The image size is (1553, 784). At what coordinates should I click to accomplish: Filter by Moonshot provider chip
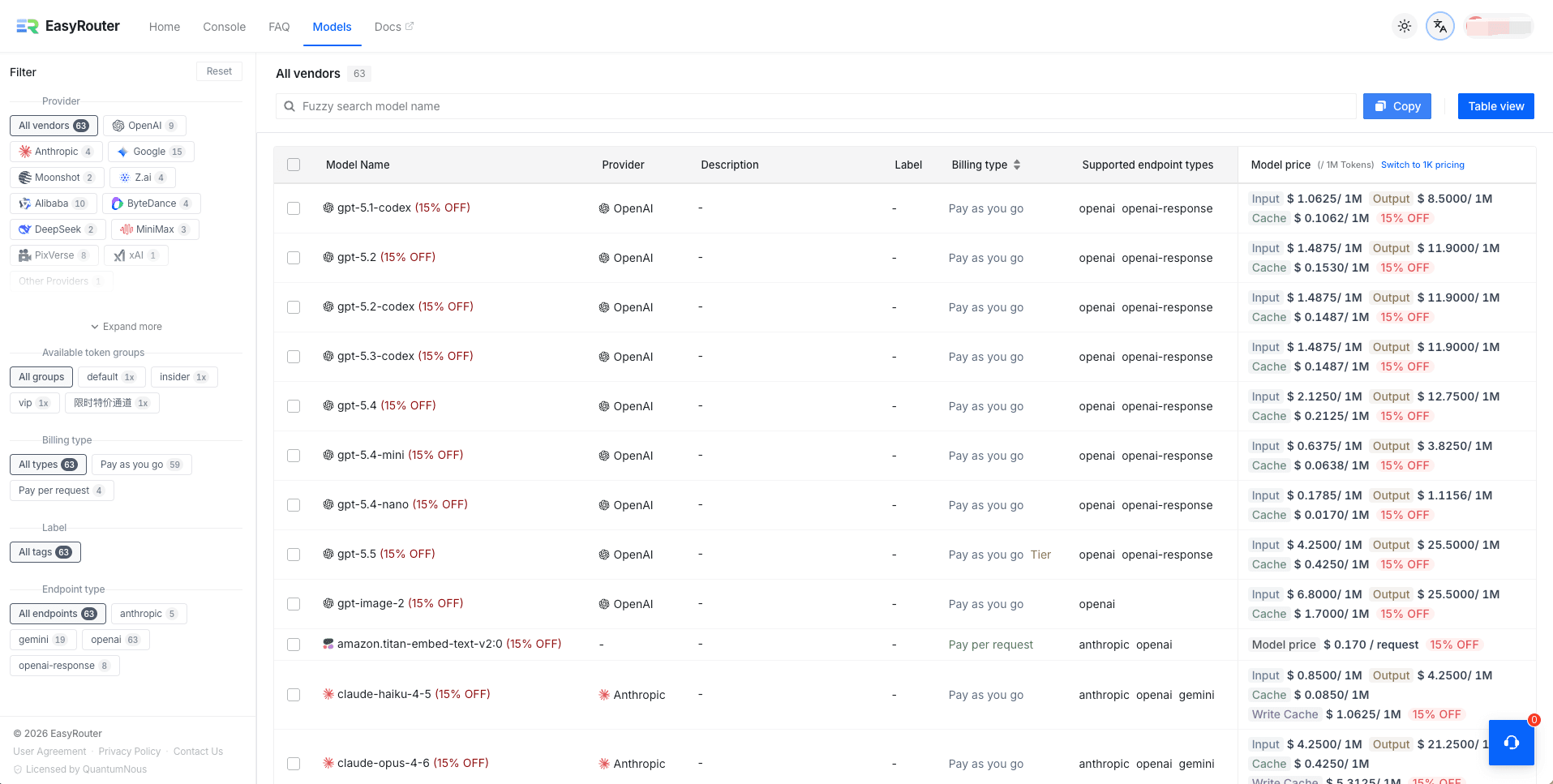point(57,178)
